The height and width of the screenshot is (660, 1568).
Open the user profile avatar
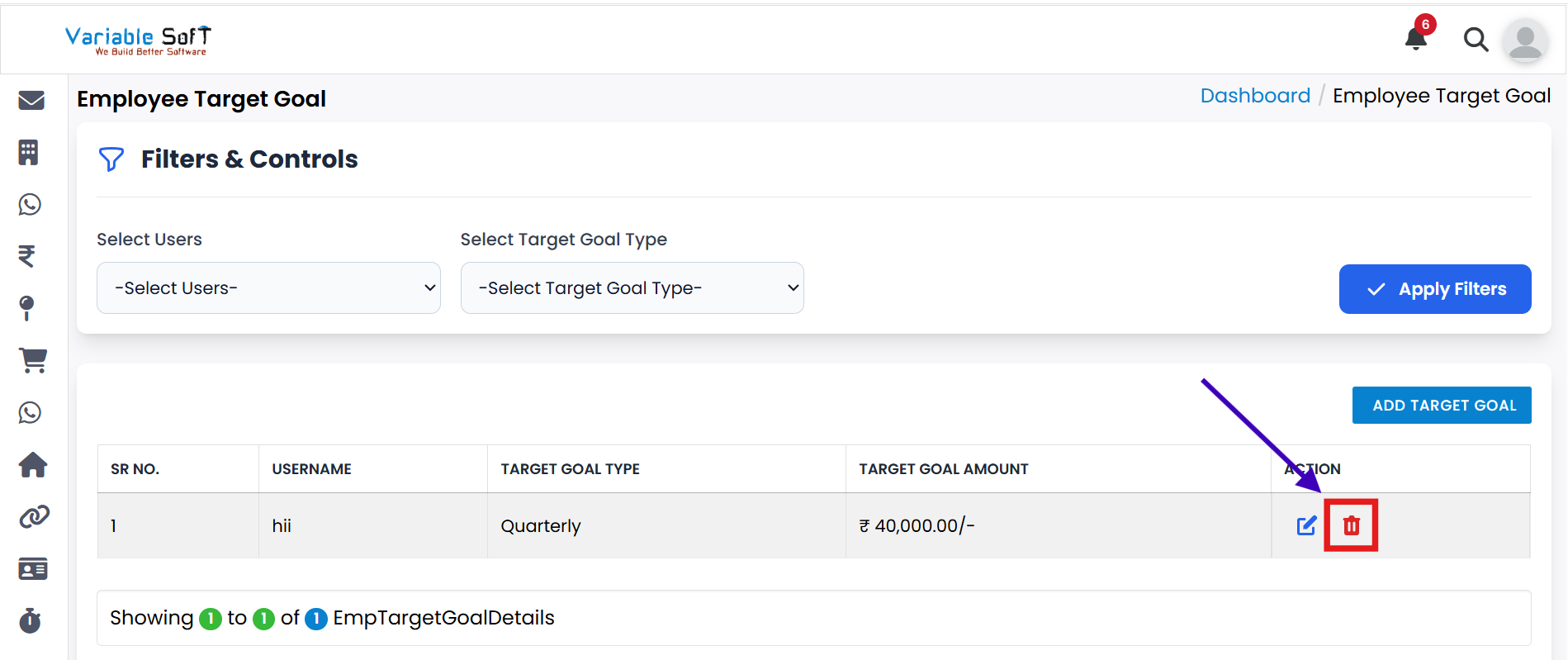click(1525, 40)
